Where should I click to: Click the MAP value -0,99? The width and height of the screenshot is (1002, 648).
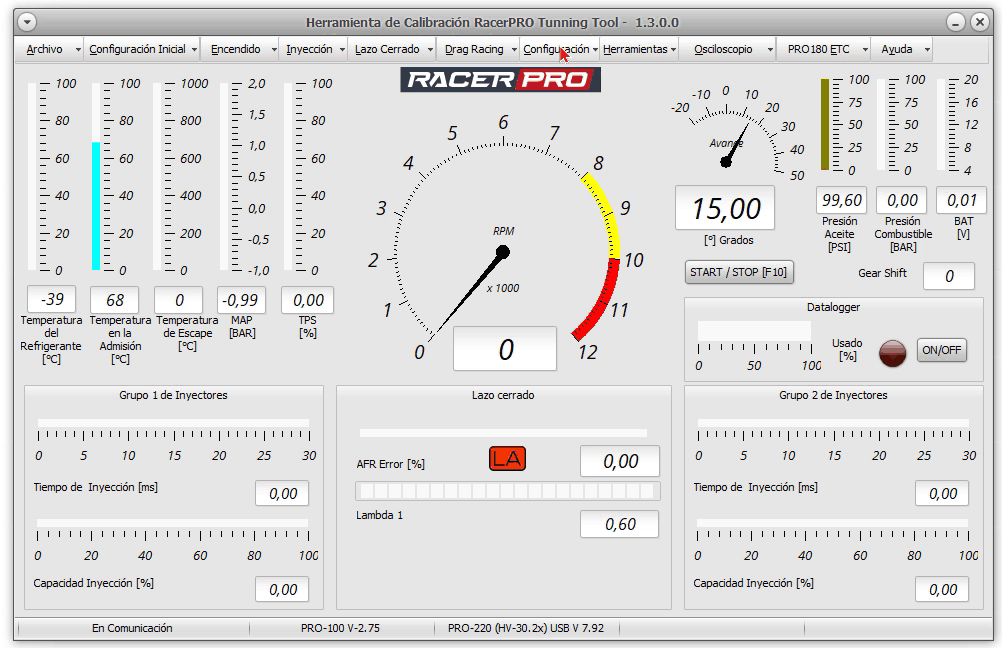[x=241, y=300]
